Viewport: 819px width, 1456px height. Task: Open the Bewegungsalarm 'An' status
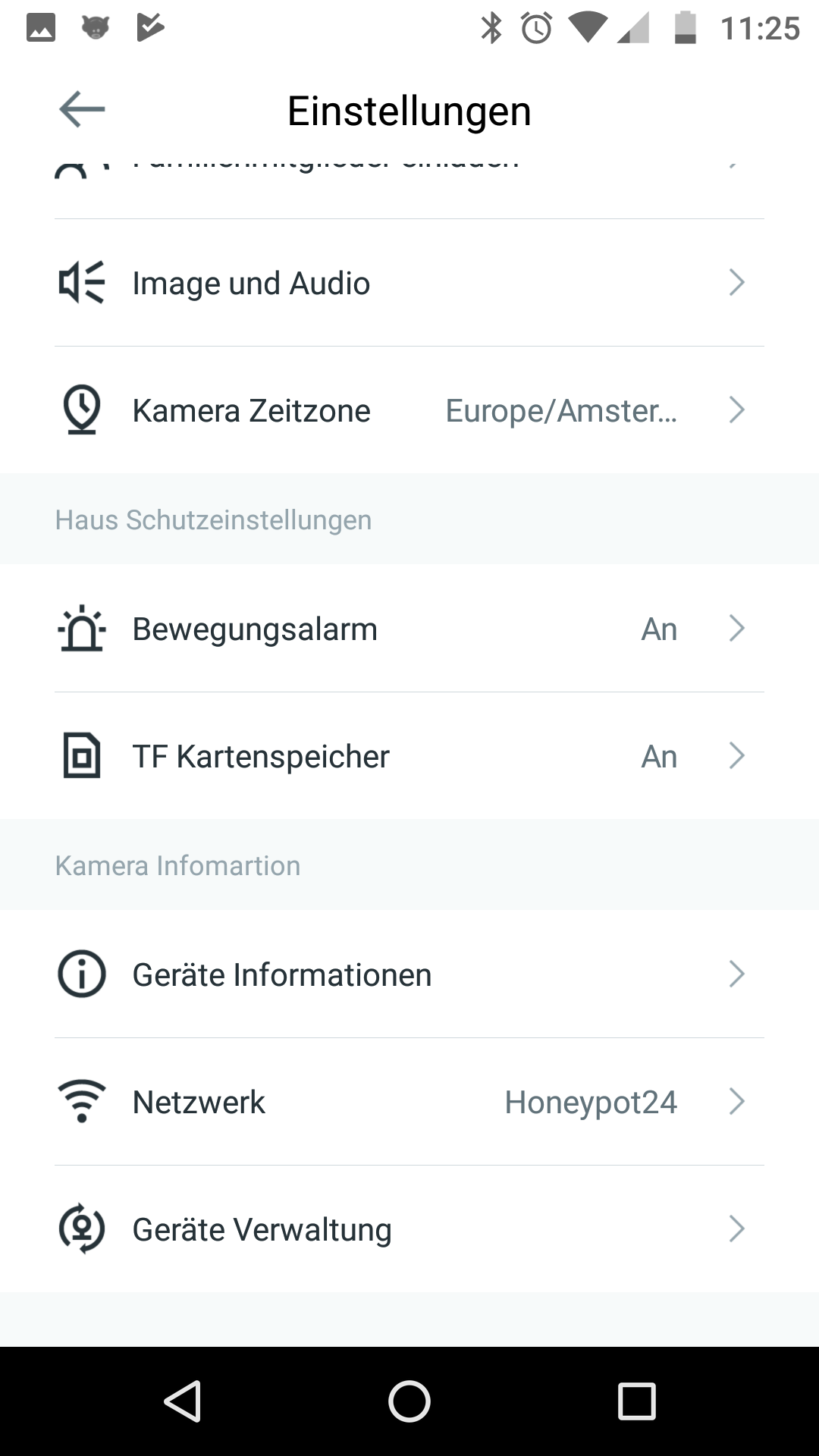coord(658,629)
